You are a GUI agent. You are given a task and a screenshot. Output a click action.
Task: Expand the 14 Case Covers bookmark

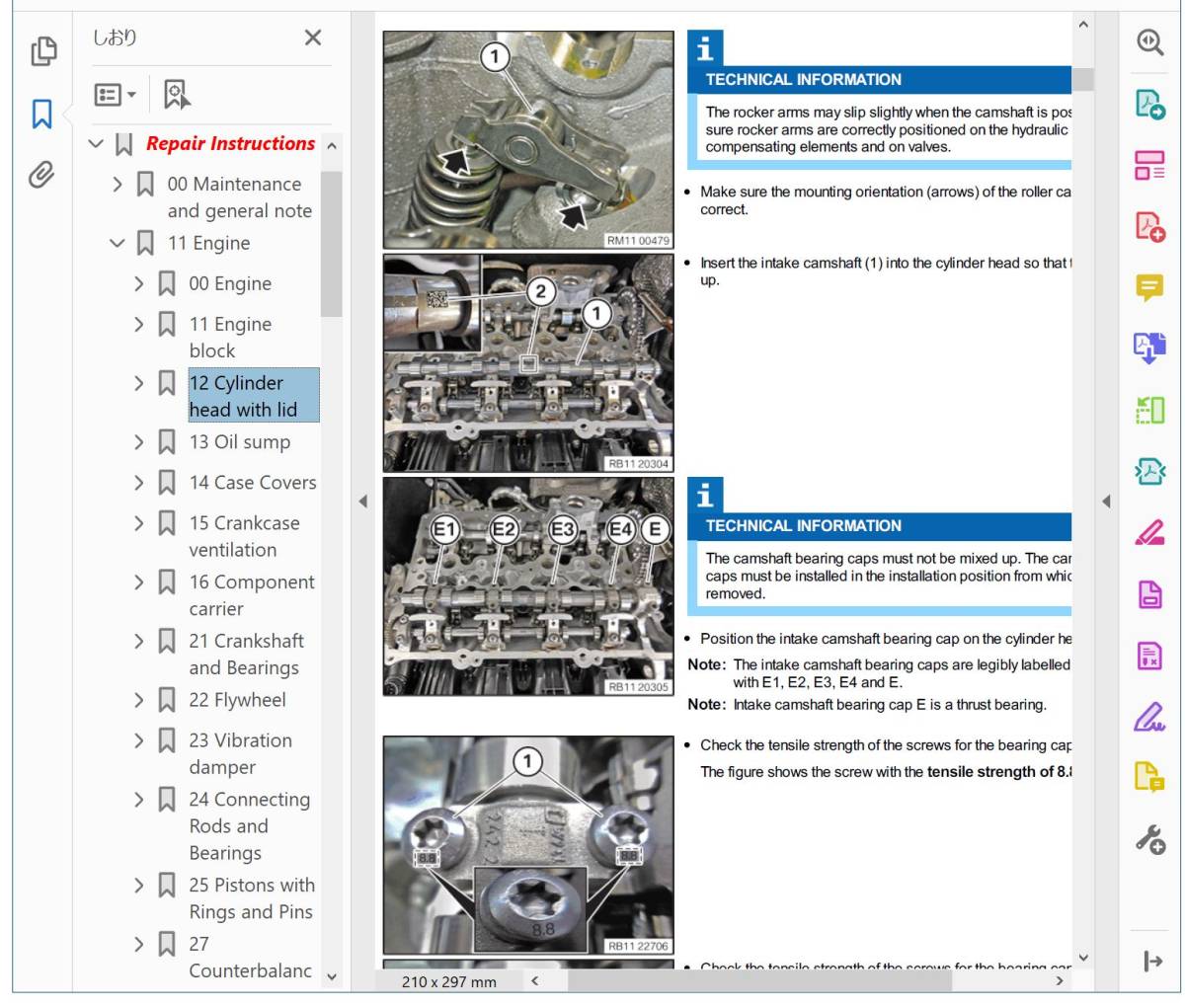[x=139, y=483]
